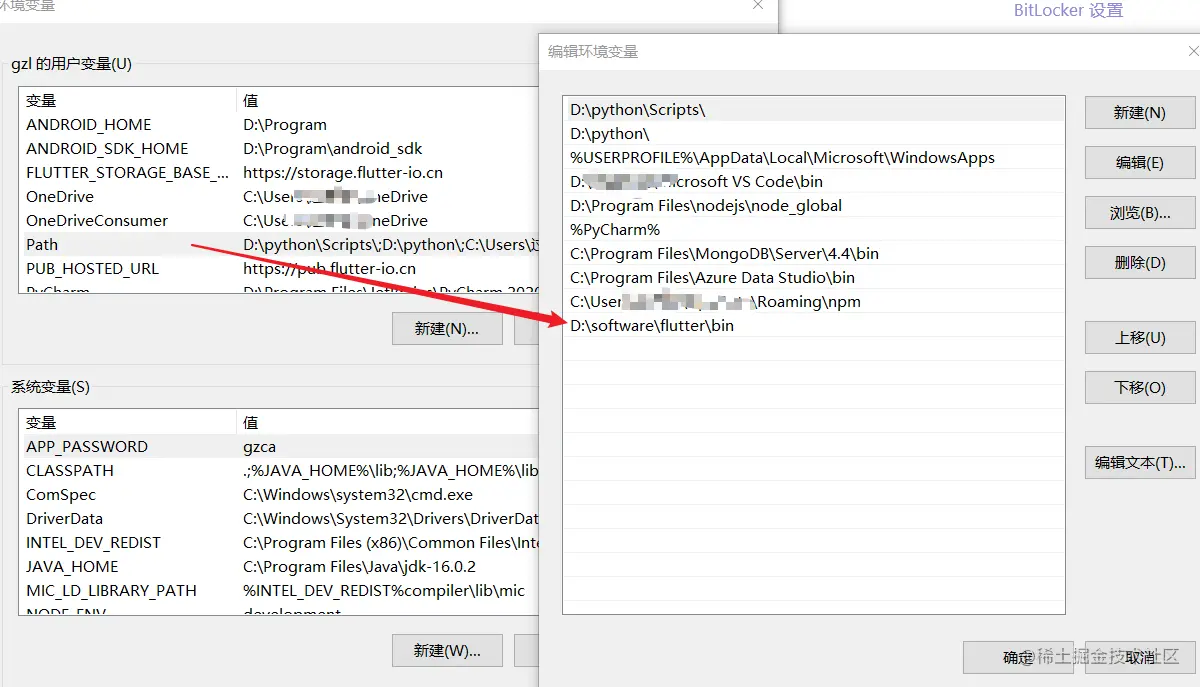Click the 删除(D) button
Viewport: 1200px width, 687px height.
point(1140,263)
